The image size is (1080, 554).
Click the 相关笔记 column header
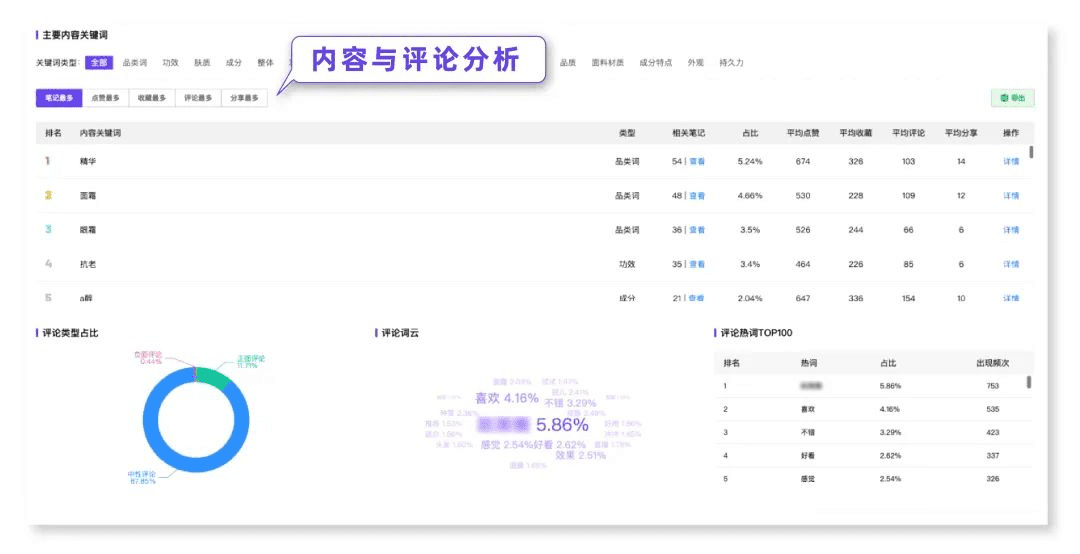(x=689, y=133)
